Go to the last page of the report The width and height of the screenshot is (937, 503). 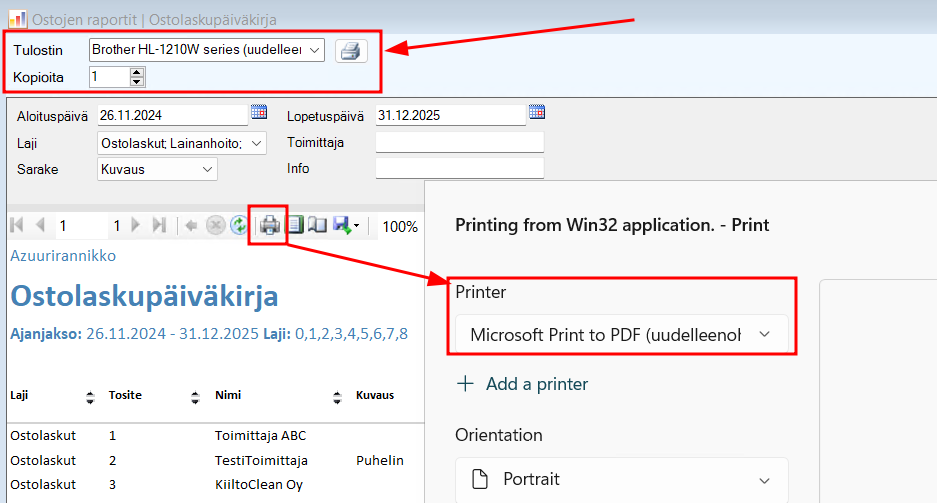click(158, 226)
